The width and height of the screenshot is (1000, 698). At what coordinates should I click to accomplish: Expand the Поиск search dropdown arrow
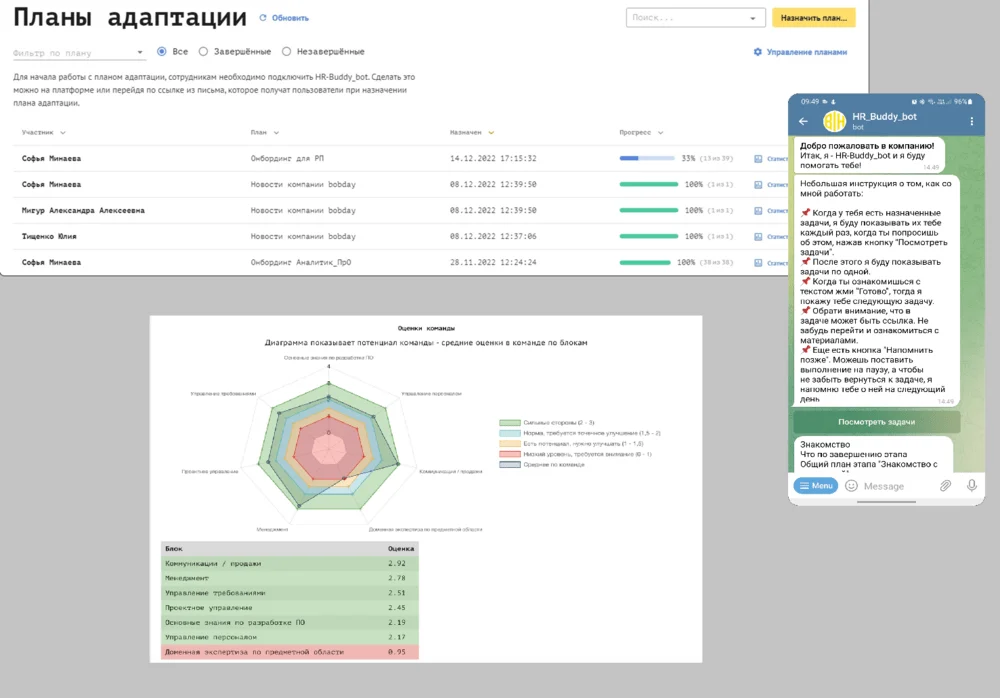pos(753,19)
